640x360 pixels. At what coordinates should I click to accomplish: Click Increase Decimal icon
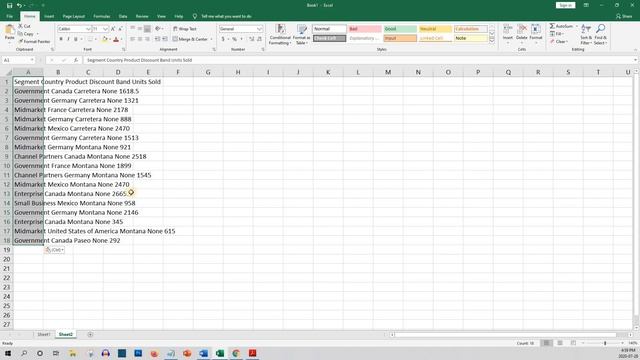(251, 39)
